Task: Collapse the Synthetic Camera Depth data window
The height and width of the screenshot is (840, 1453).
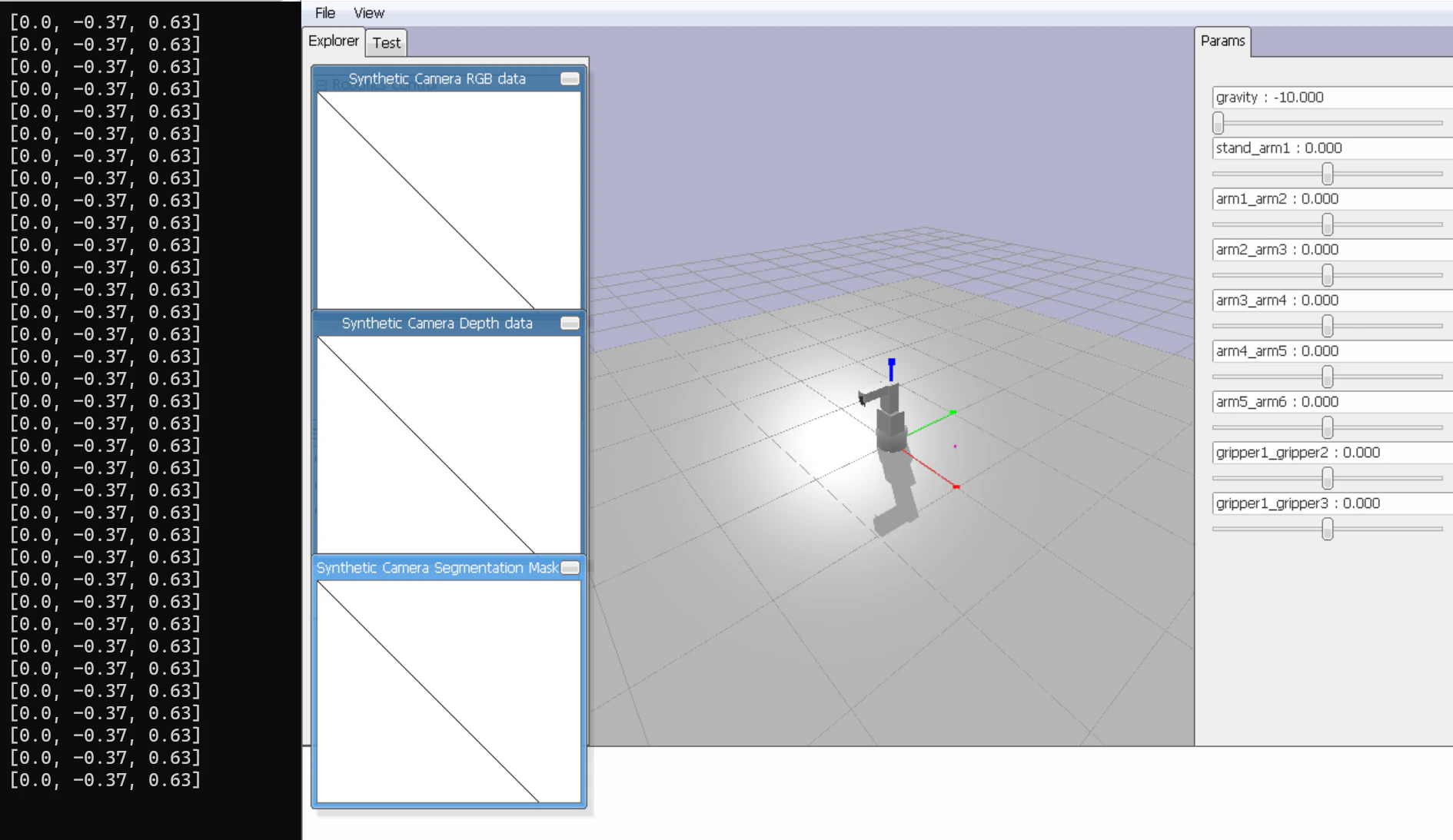Action: coord(570,324)
